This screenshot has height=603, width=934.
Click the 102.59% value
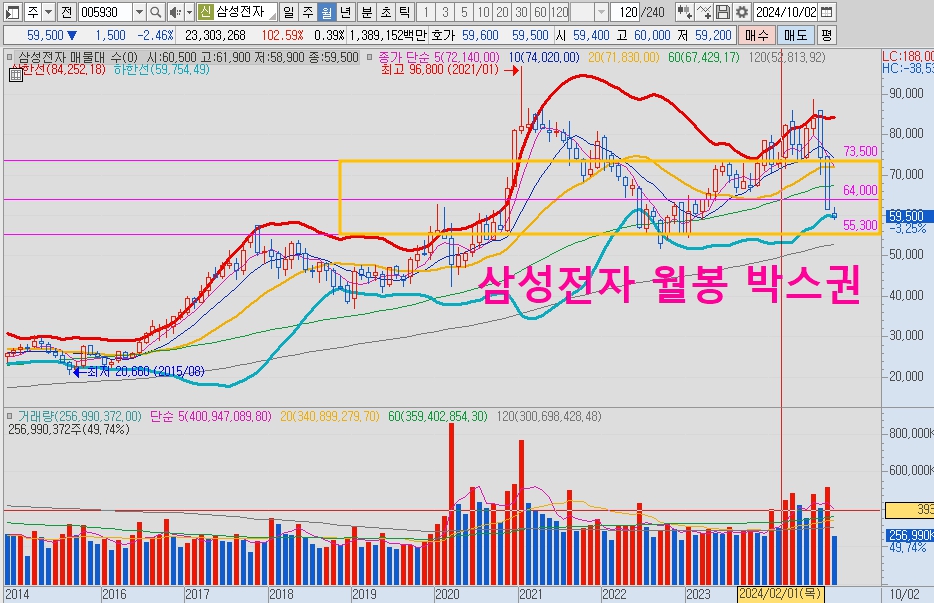coord(282,35)
